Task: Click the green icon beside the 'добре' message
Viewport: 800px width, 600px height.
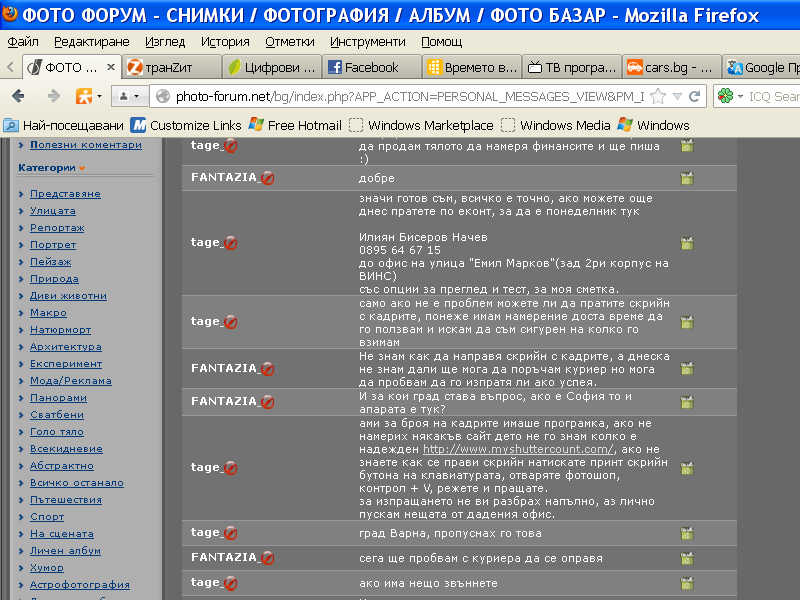Action: [687, 178]
